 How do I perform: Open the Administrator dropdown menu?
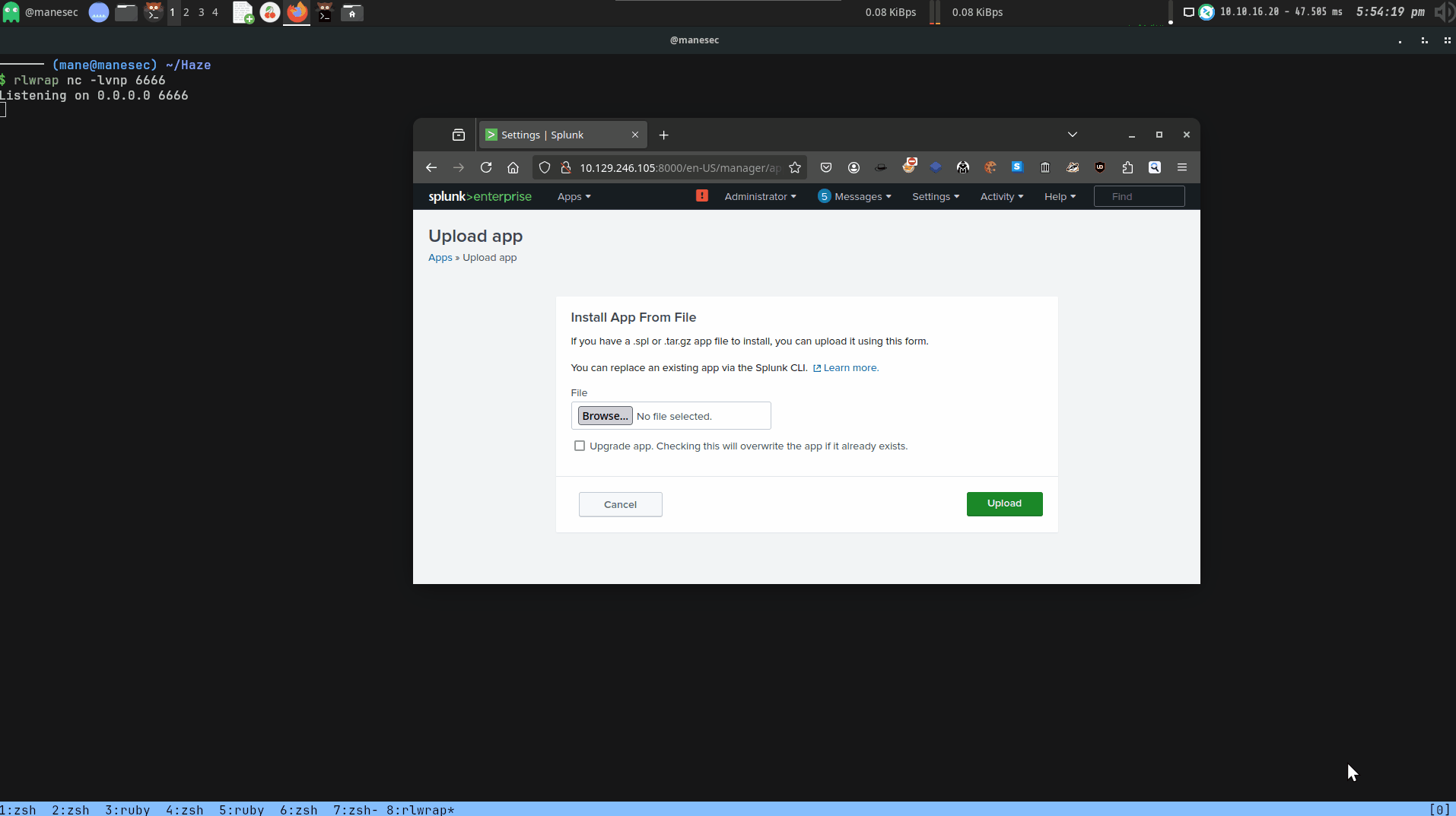coord(760,196)
